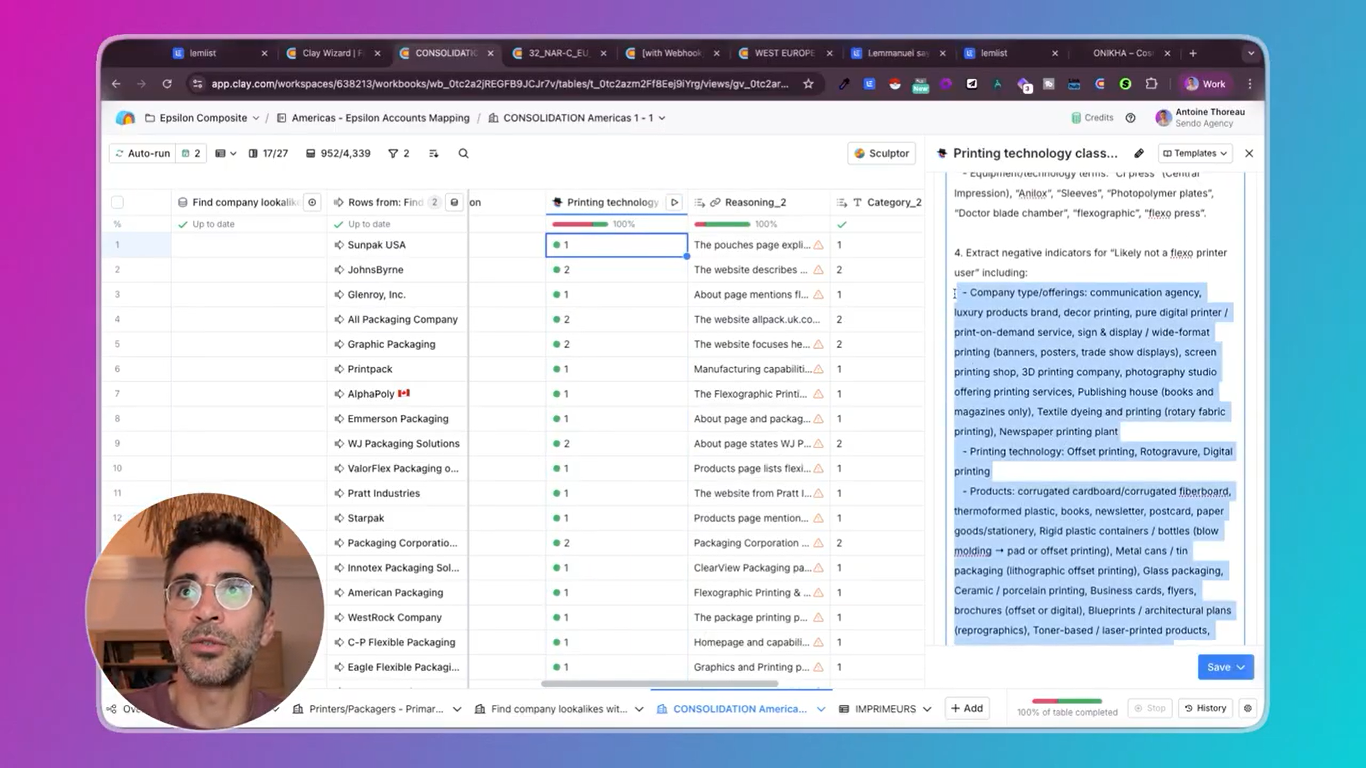Click the site info icon in address bar
Image resolution: width=1366 pixels, height=768 pixels.
click(197, 84)
